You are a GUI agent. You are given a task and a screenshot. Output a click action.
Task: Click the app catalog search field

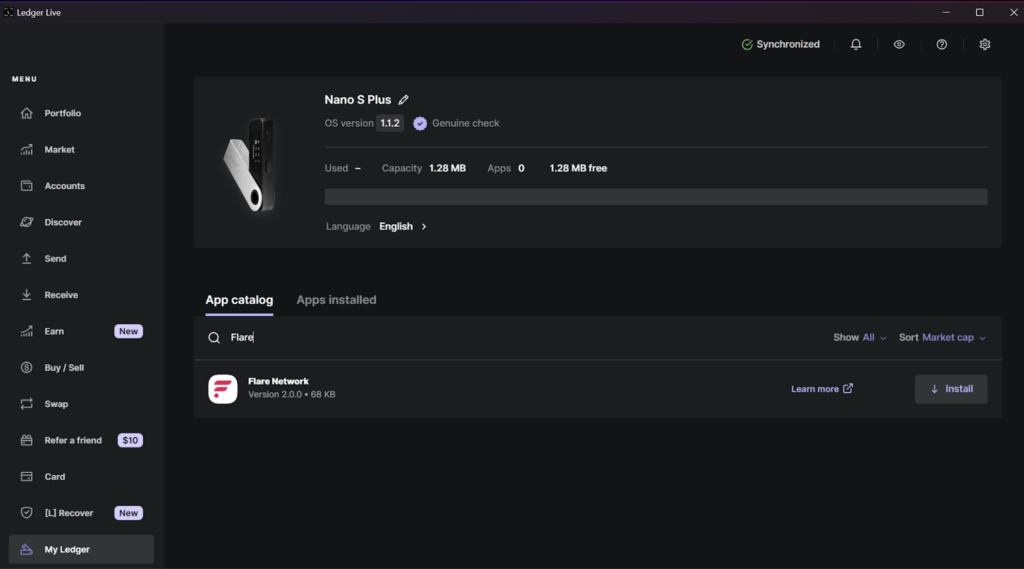tap(500, 338)
